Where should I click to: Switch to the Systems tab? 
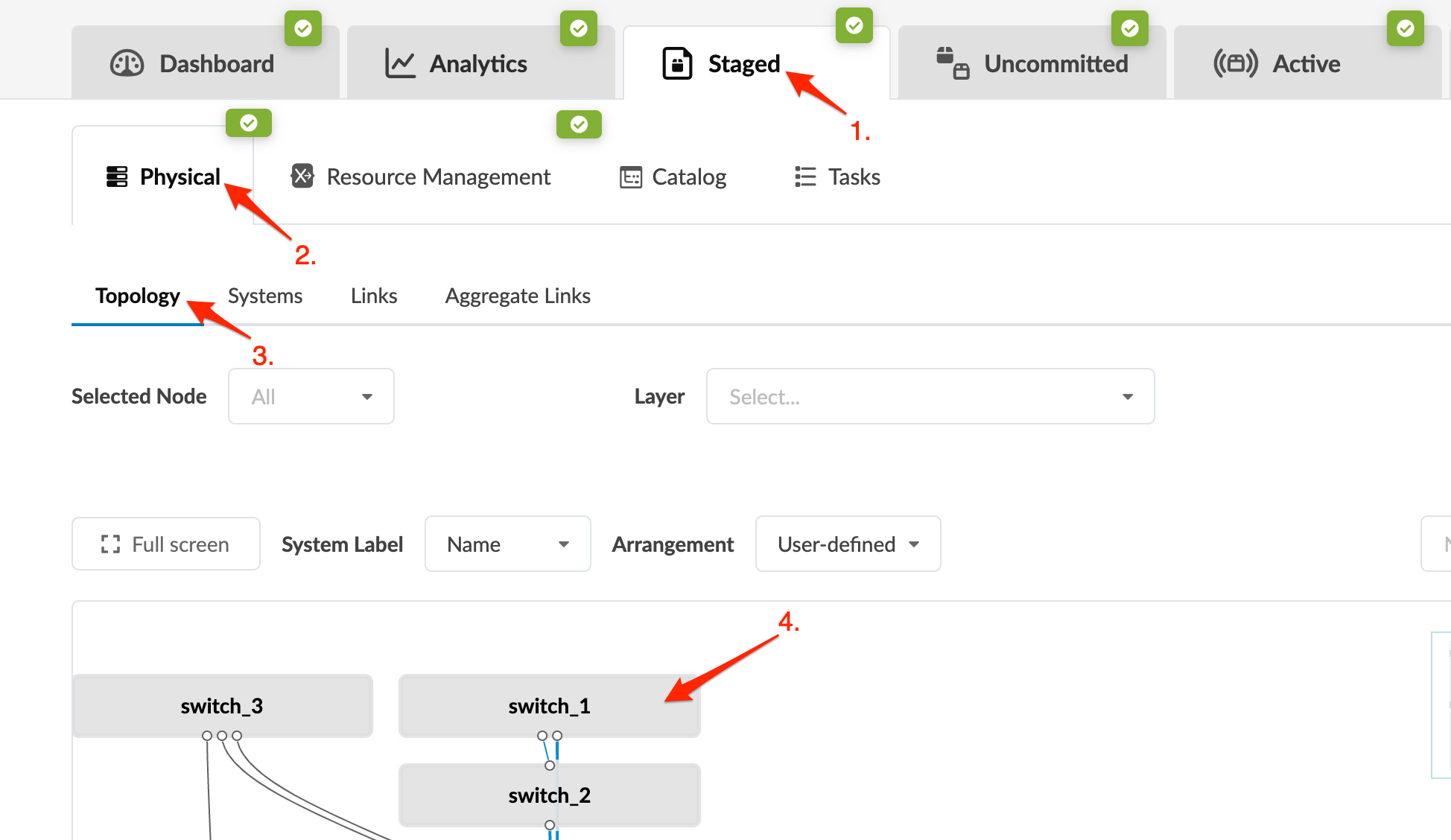tap(265, 296)
